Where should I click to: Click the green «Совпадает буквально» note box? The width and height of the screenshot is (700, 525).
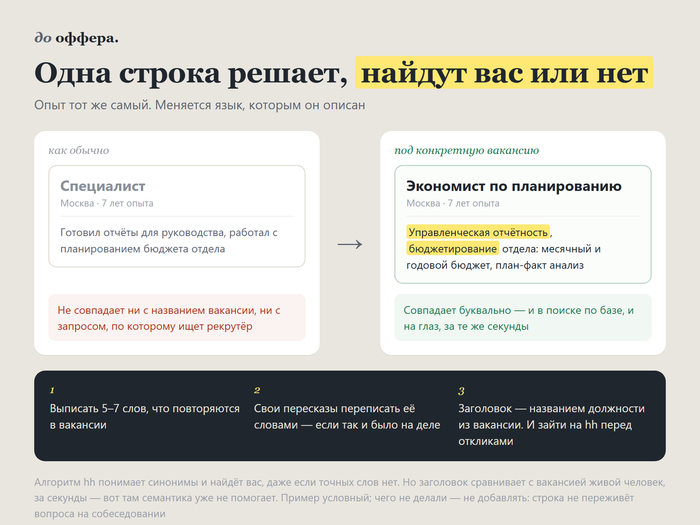click(x=523, y=318)
